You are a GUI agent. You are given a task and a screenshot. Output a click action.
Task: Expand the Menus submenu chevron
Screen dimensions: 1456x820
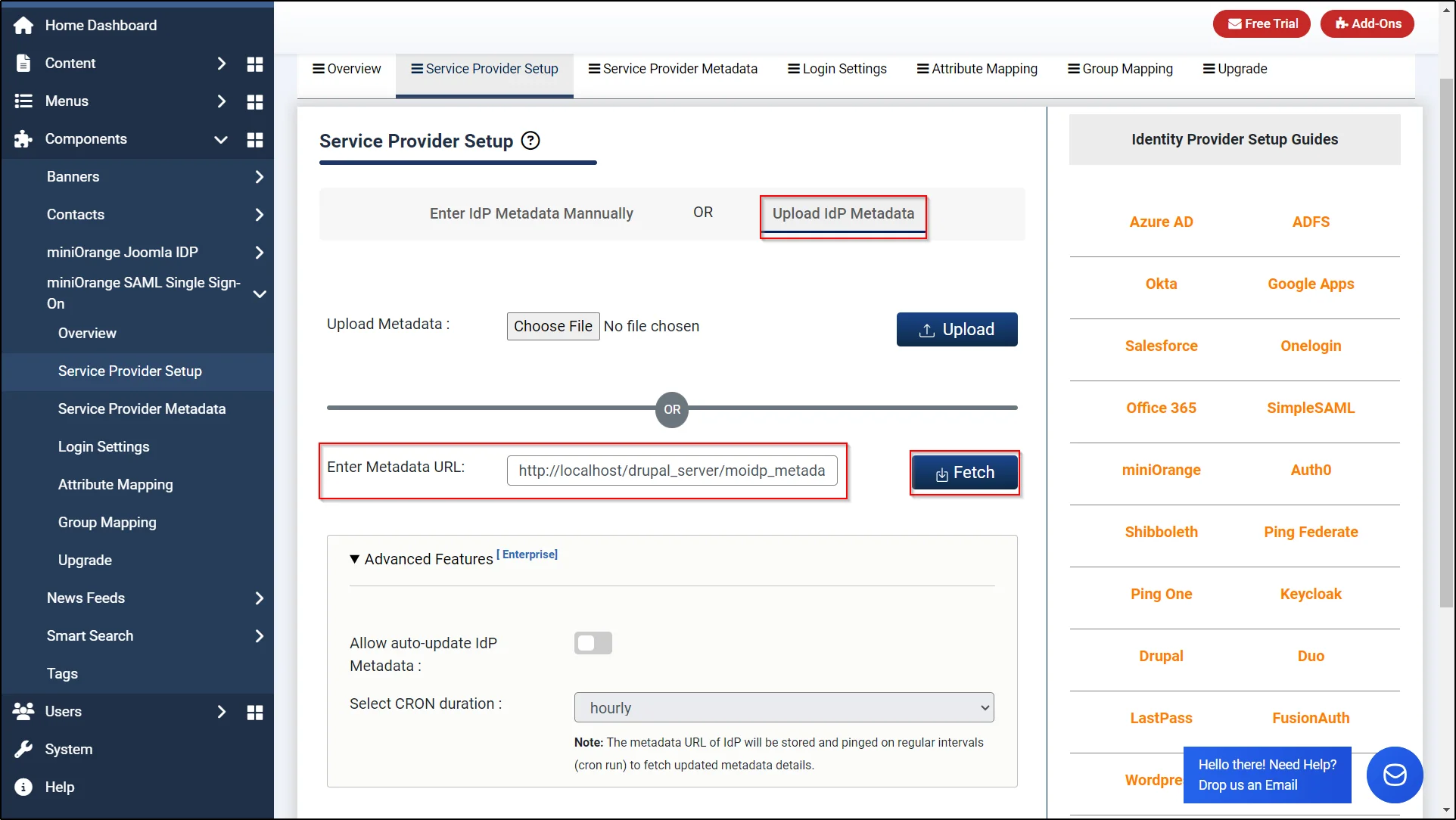coord(221,101)
